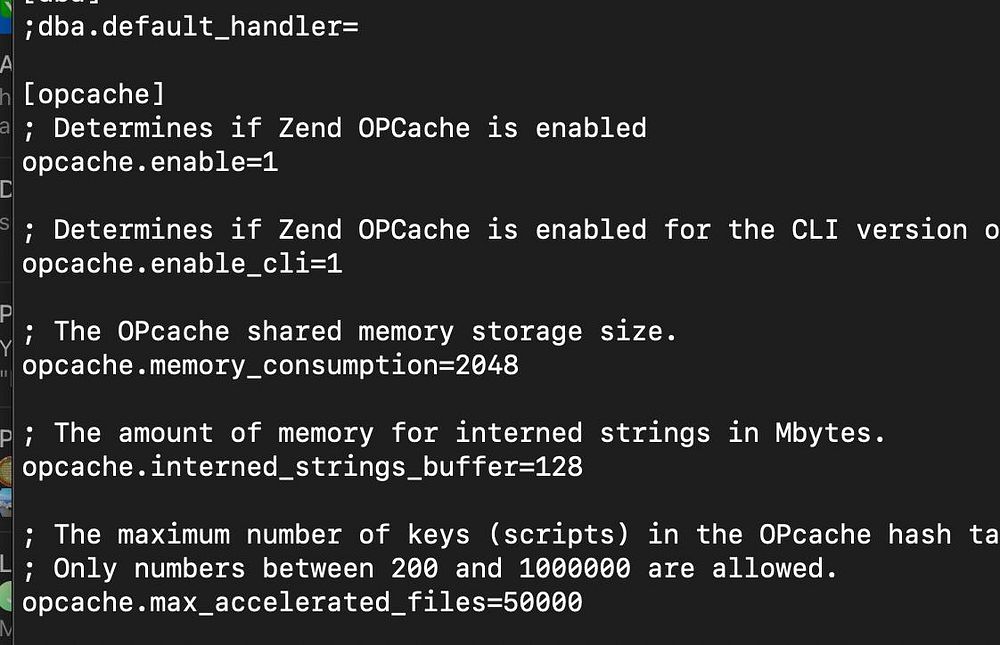Click the 'maximum number of keys' comment
Viewport: 1000px width, 645px height.
(511, 534)
